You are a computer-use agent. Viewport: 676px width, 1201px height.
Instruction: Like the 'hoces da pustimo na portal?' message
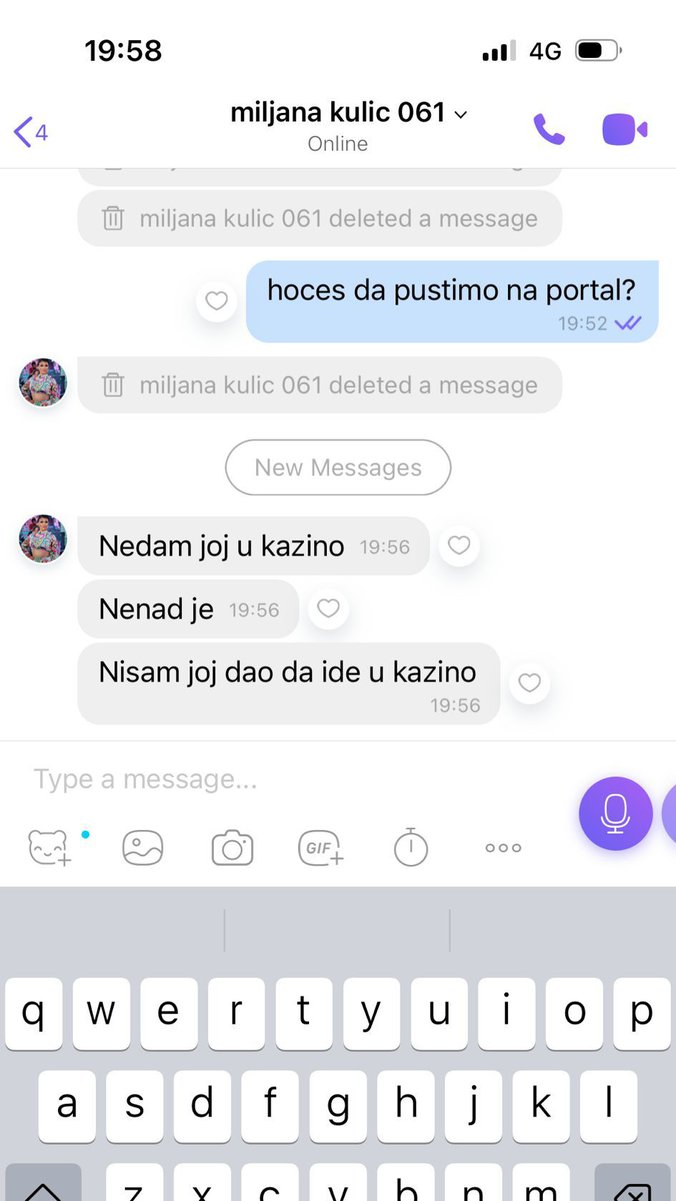point(216,301)
